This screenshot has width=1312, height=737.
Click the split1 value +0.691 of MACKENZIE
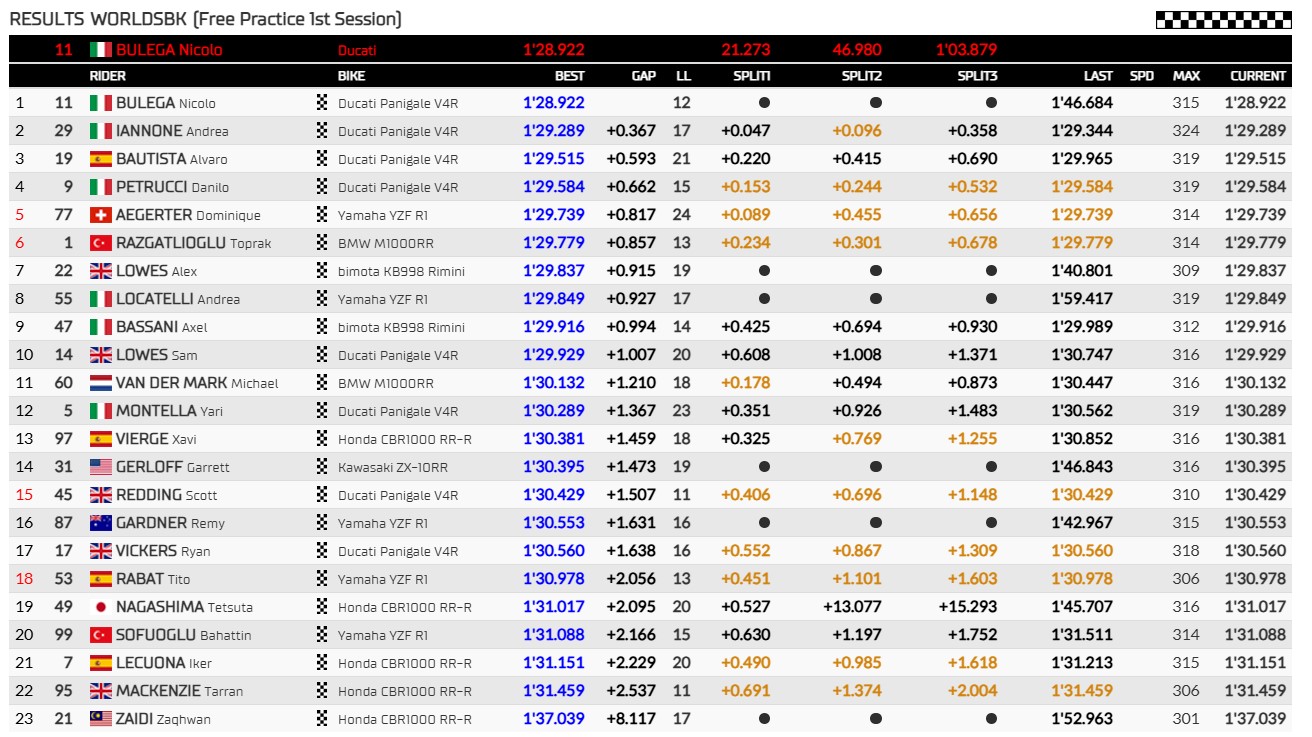coord(745,691)
